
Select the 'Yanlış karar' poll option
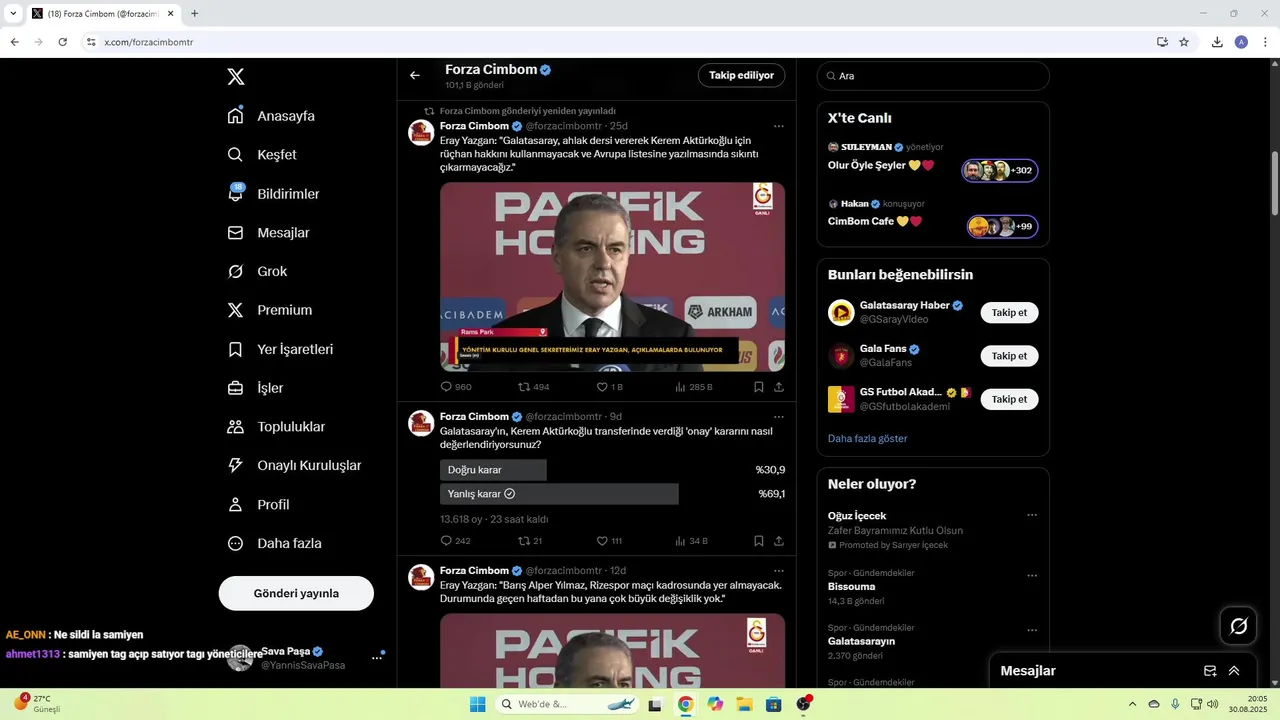pyautogui.click(x=612, y=494)
